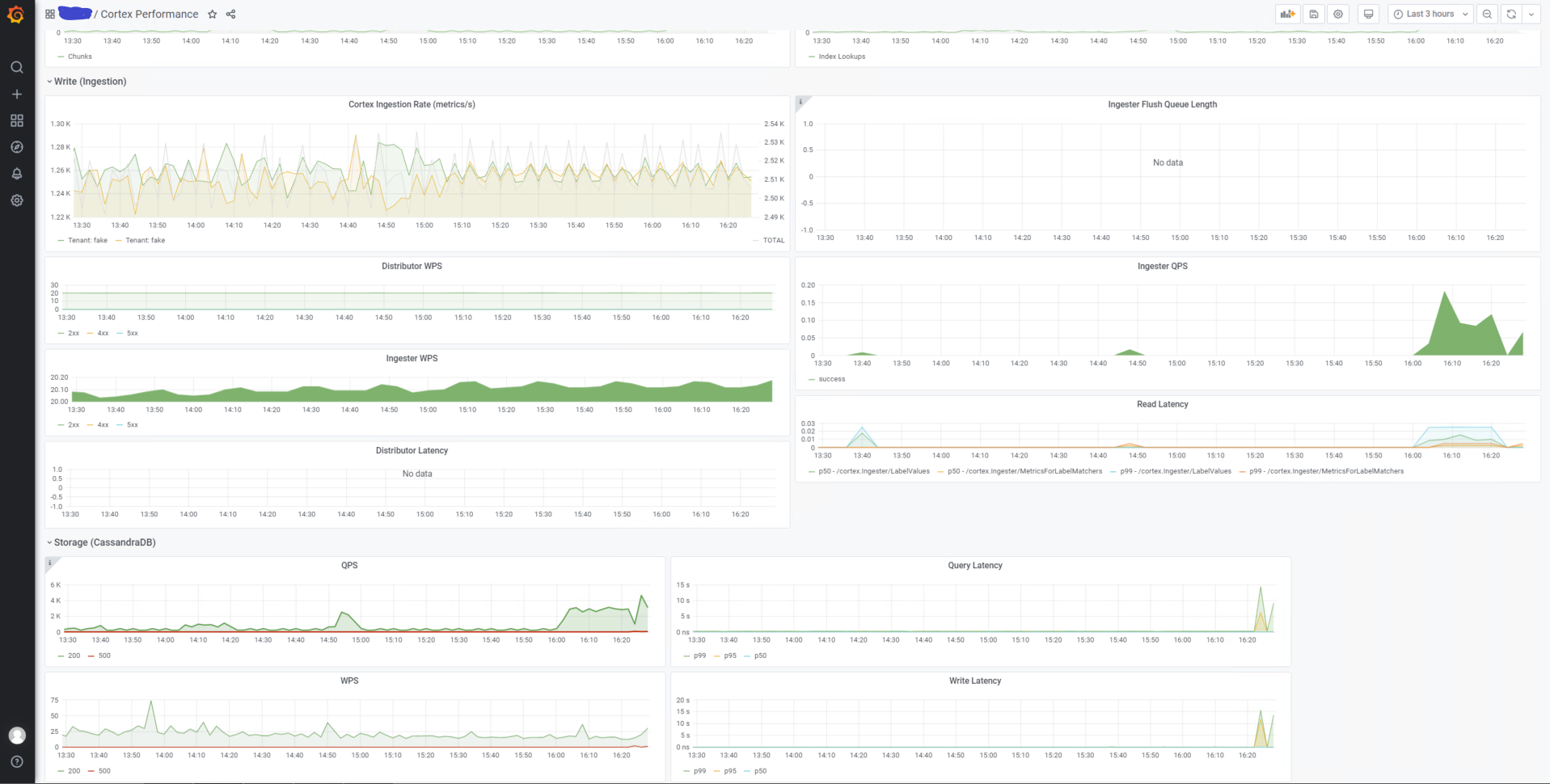Save the dashboard using the disk icon
This screenshot has height=784, width=1550.
pyautogui.click(x=1313, y=14)
